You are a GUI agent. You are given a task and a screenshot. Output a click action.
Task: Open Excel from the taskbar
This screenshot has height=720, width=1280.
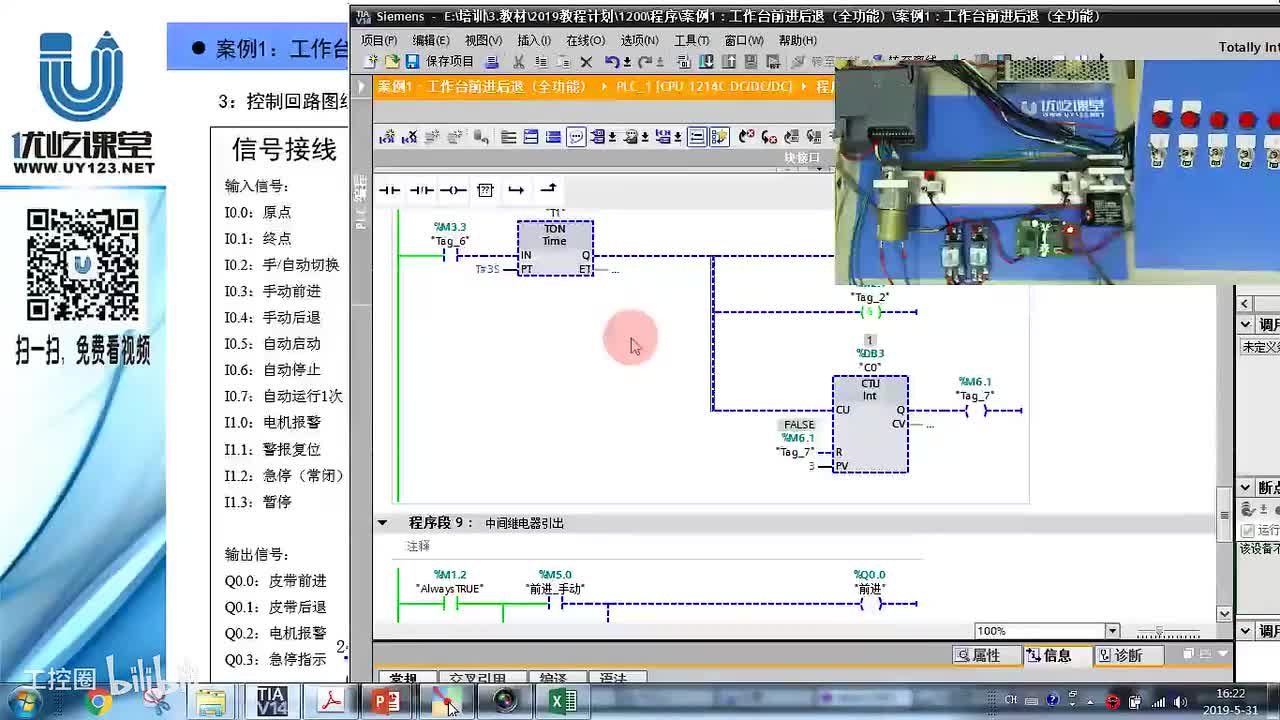click(x=562, y=702)
